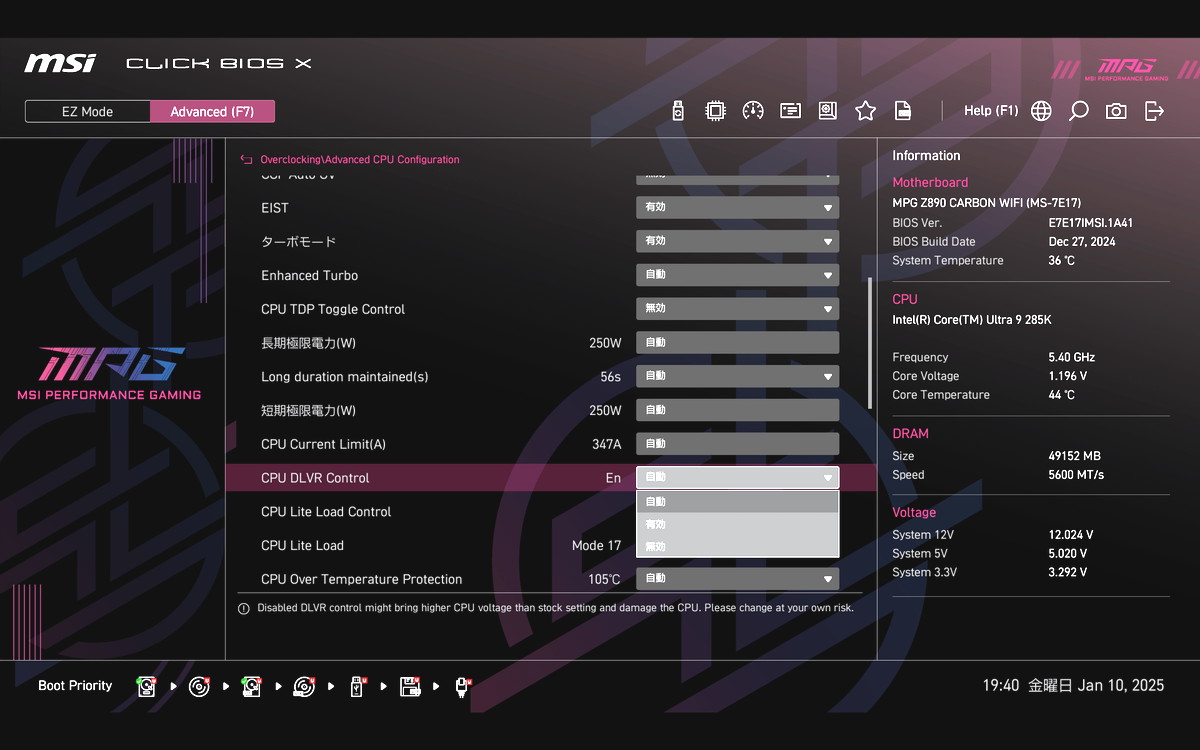Image resolution: width=1200 pixels, height=750 pixels.
Task: Open the Long duration maintained(s) dropdown
Action: click(x=737, y=376)
